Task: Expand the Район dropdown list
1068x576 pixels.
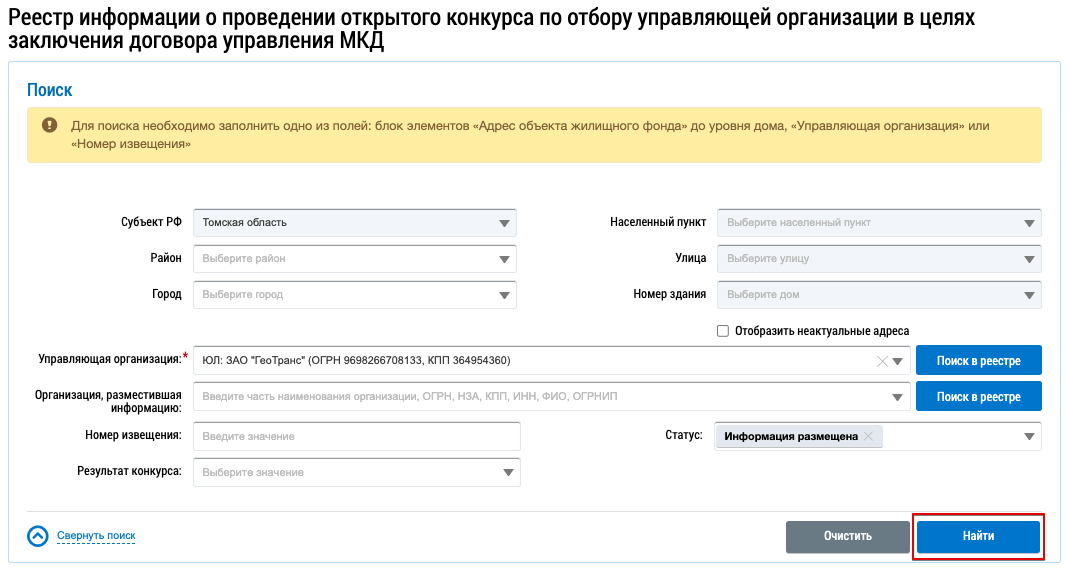Action: point(504,259)
